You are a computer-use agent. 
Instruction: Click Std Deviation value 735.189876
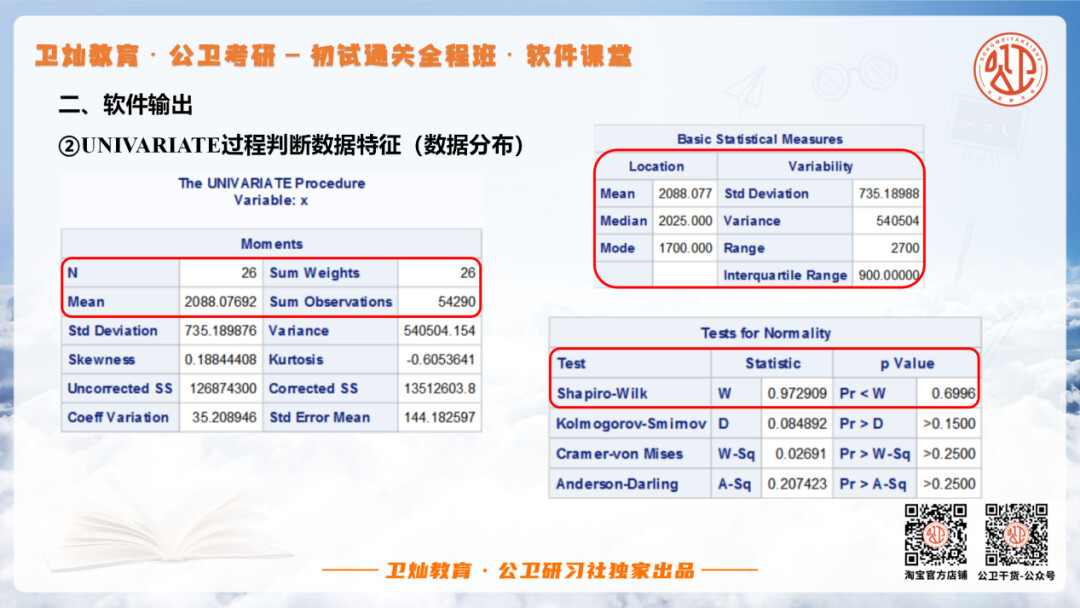click(220, 331)
